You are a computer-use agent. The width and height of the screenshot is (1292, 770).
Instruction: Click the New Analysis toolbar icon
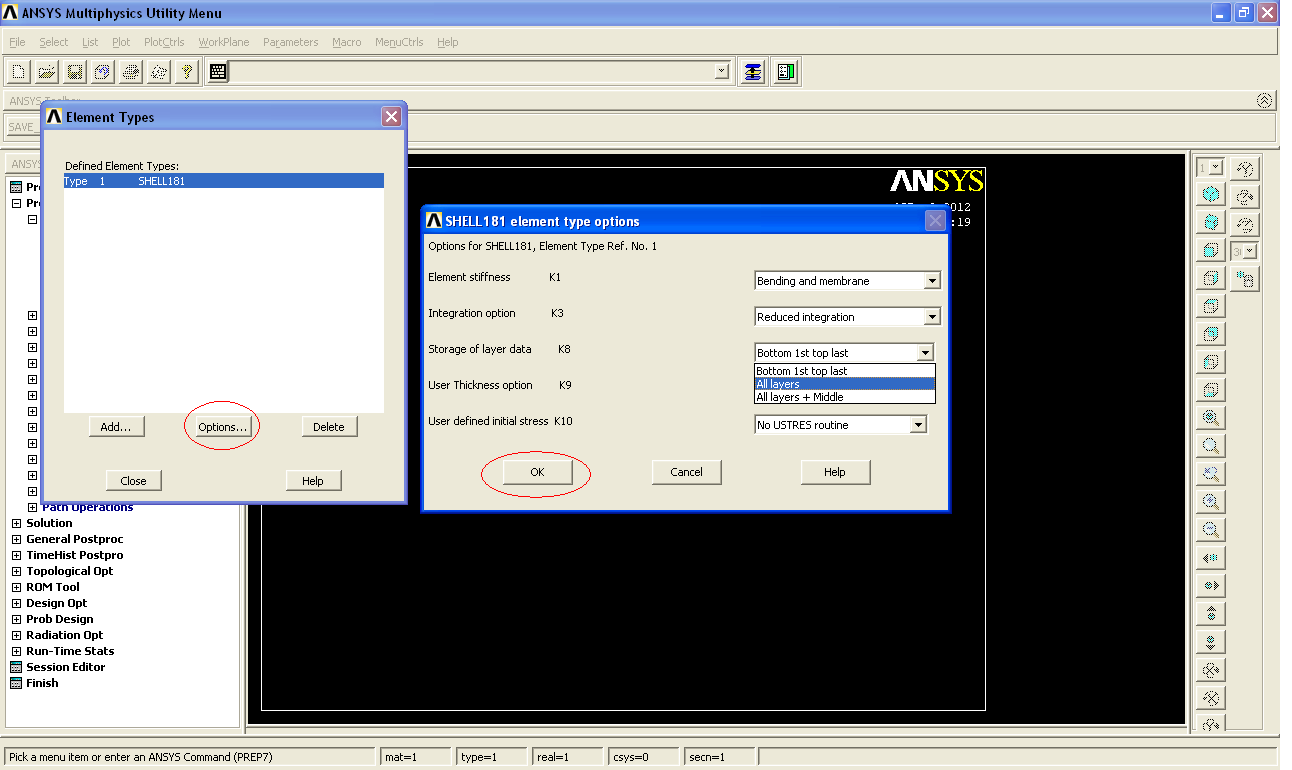click(x=19, y=72)
